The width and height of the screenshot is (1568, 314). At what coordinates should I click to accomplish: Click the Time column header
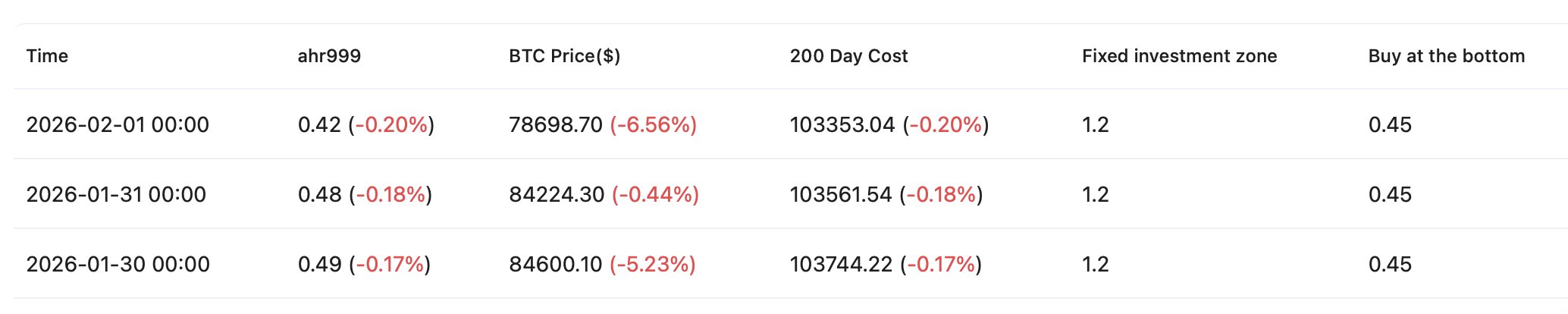(x=47, y=56)
